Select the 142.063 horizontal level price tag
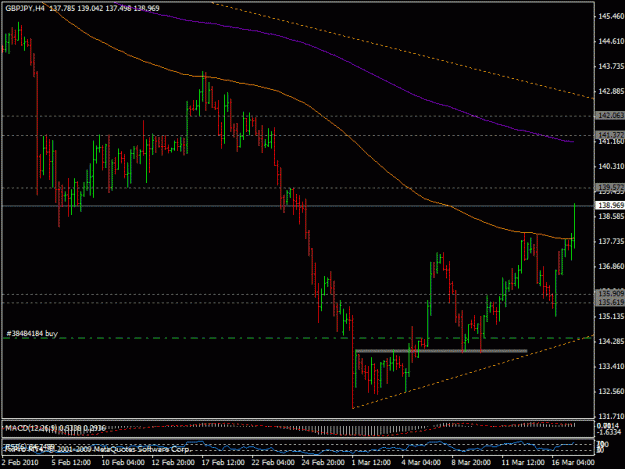 click(610, 116)
